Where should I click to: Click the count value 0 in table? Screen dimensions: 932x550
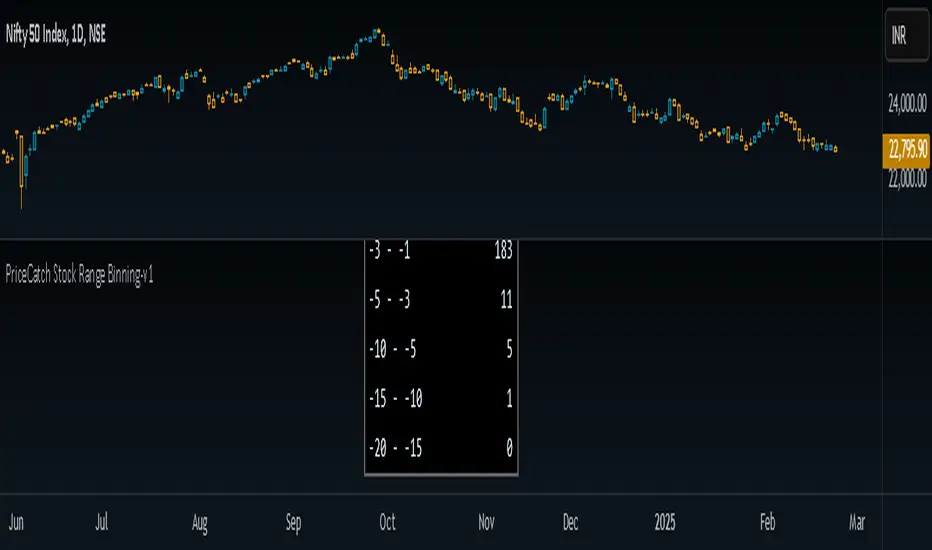click(x=509, y=448)
